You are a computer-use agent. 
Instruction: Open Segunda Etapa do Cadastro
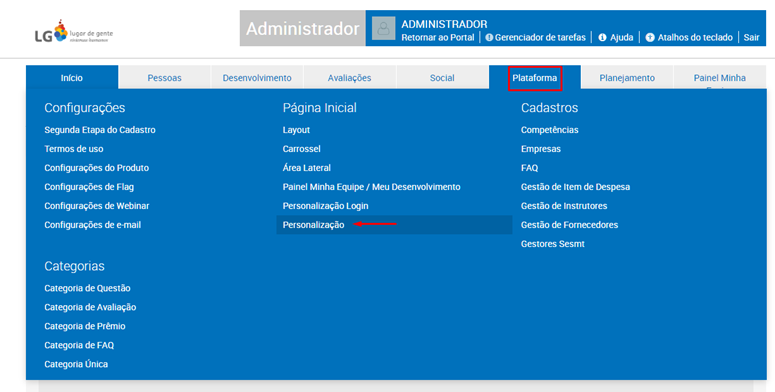coord(100,130)
